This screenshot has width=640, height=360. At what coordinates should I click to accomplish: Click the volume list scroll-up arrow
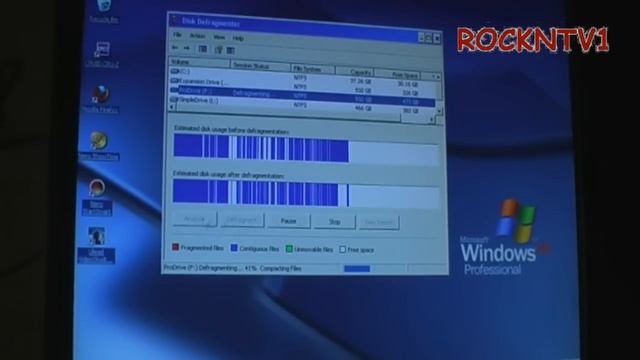[438, 77]
